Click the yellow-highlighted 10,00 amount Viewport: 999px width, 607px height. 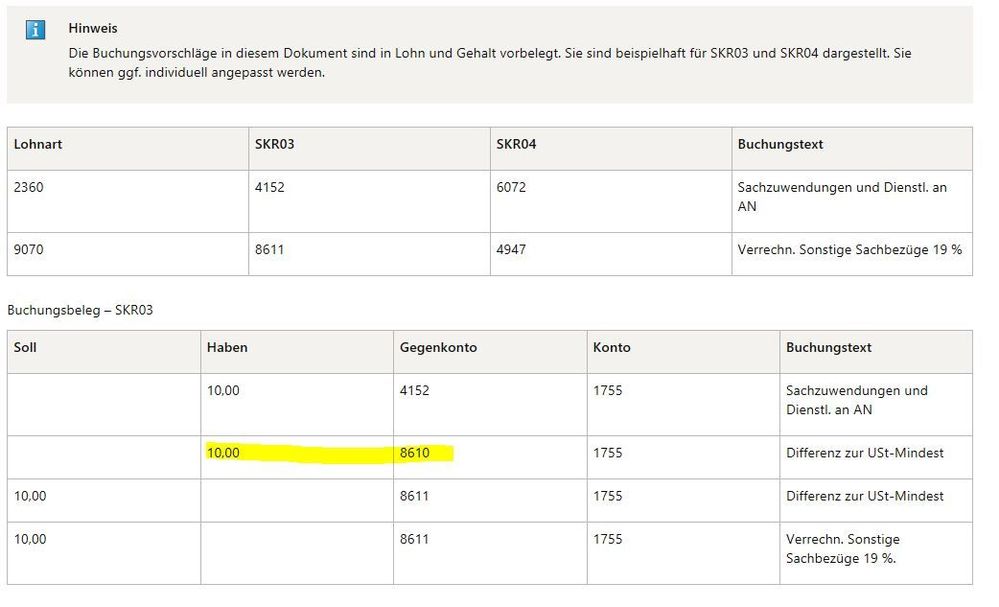223,453
